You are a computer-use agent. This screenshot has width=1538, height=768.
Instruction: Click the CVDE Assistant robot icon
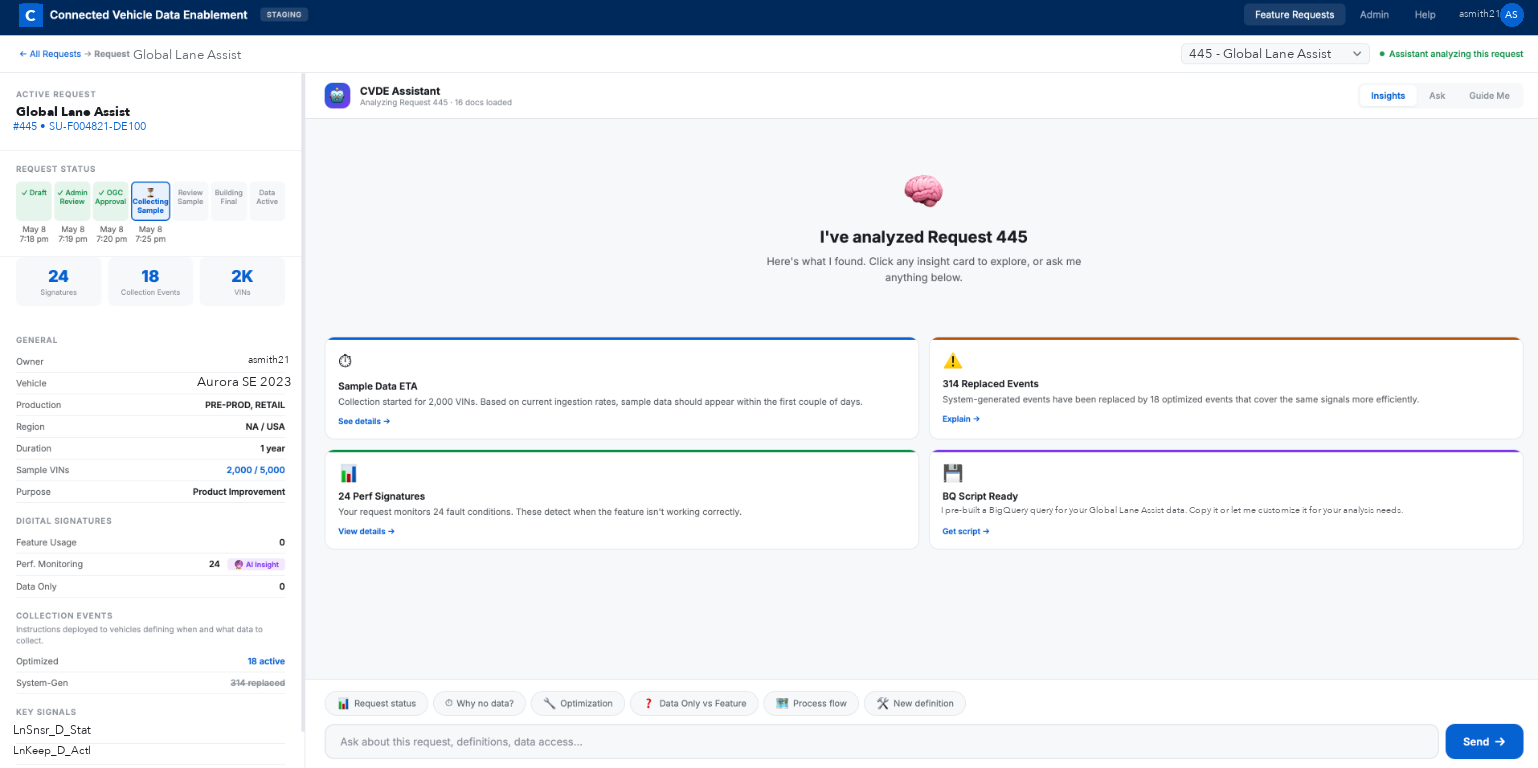click(337, 95)
